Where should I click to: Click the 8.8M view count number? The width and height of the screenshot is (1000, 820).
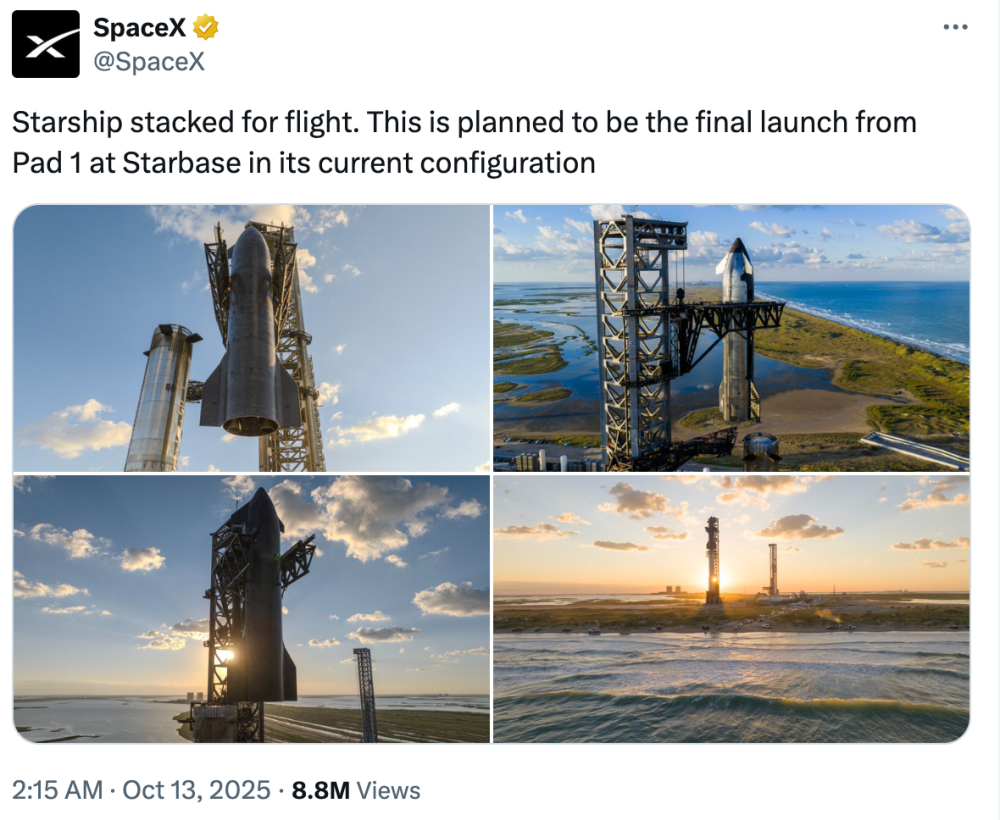[320, 790]
